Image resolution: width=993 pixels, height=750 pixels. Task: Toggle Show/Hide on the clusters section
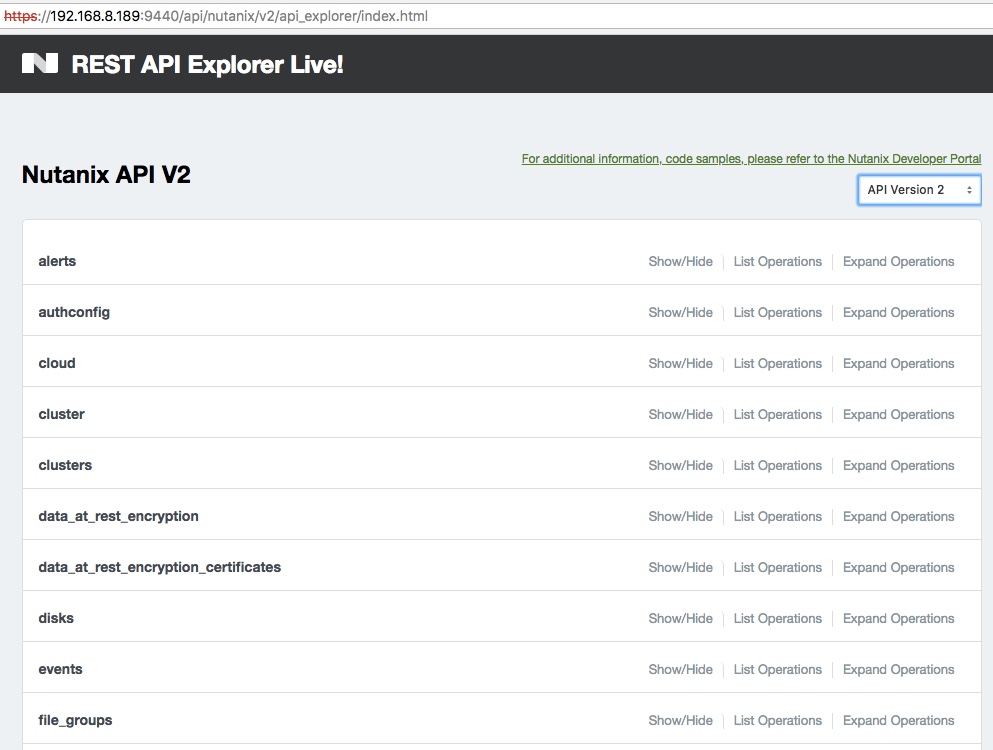pyautogui.click(x=680, y=465)
